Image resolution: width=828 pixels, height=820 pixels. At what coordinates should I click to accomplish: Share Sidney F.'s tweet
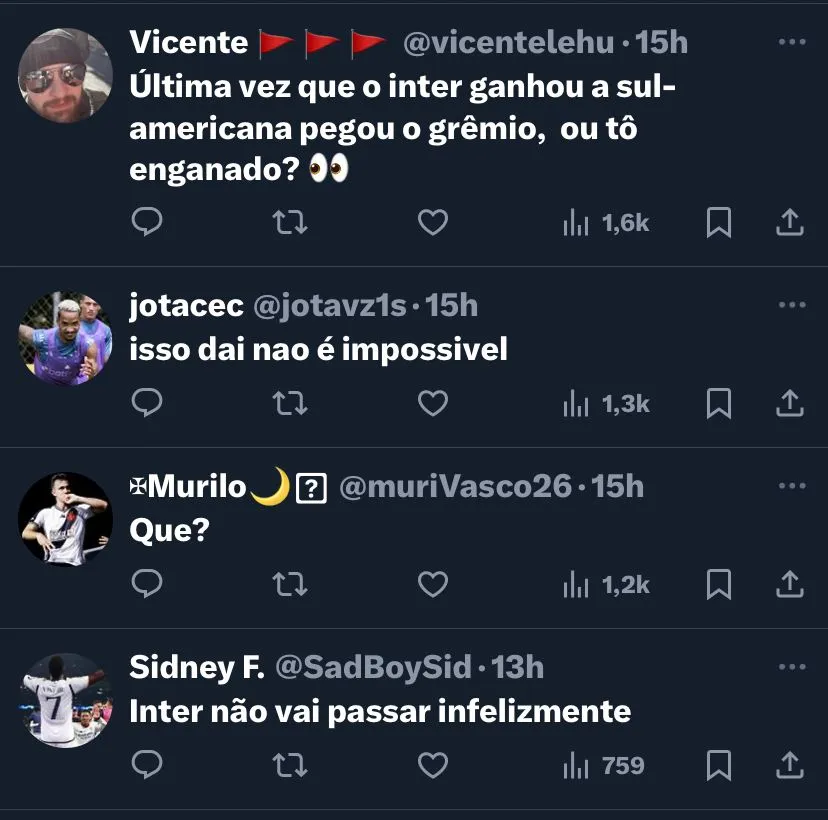(x=790, y=765)
